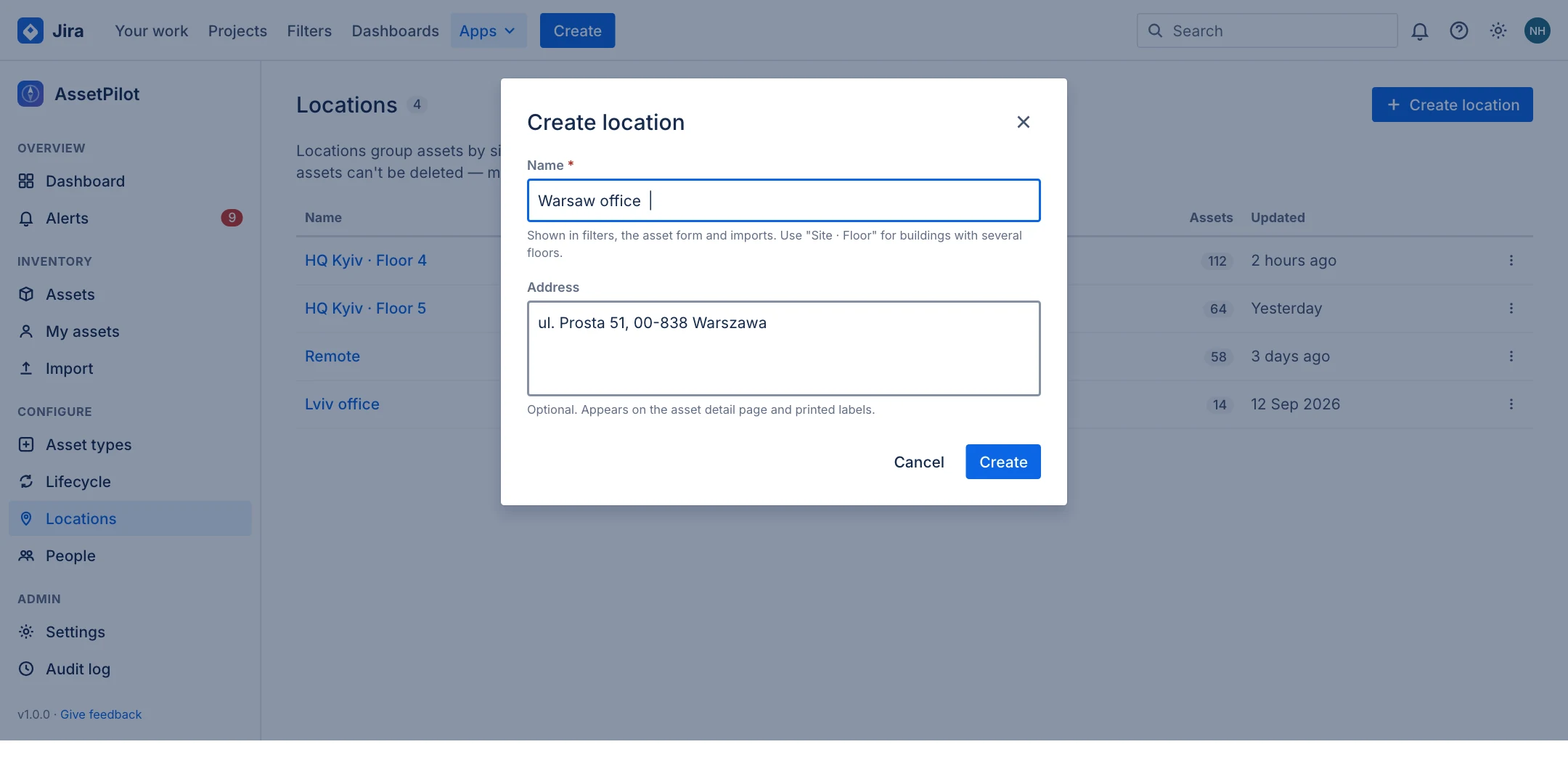This screenshot has width=1568, height=784.
Task: Close the Create location dialog
Action: pos(1024,122)
